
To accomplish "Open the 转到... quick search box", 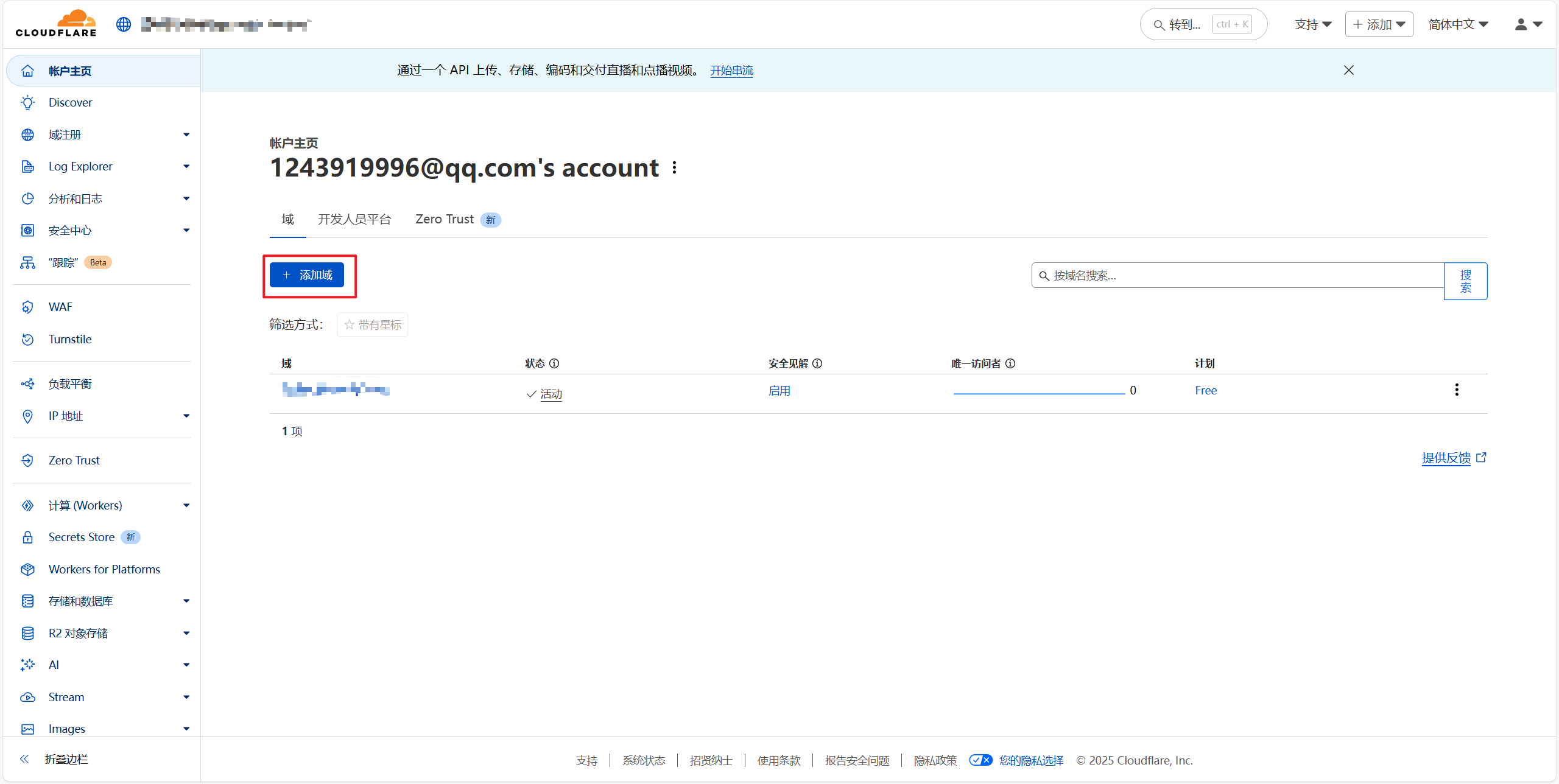I will [x=1203, y=24].
